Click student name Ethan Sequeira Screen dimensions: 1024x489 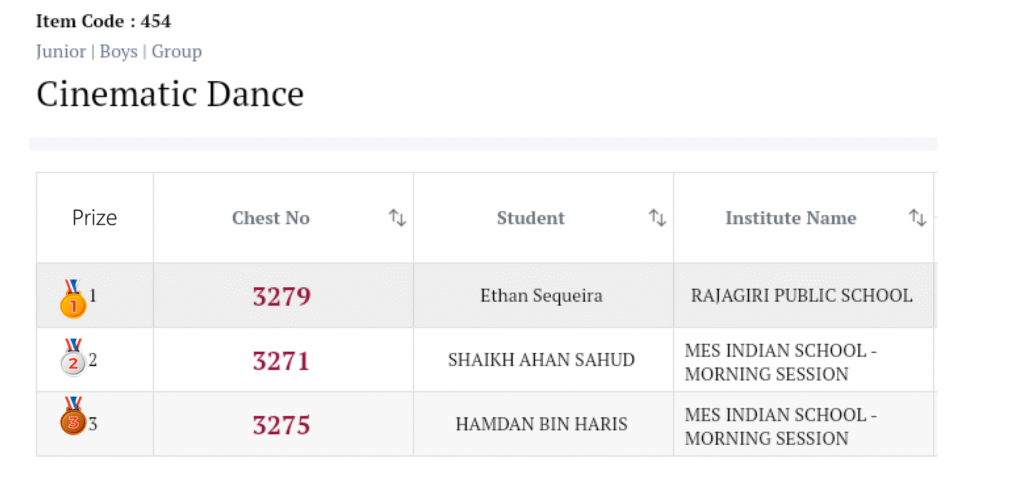pyautogui.click(x=541, y=296)
